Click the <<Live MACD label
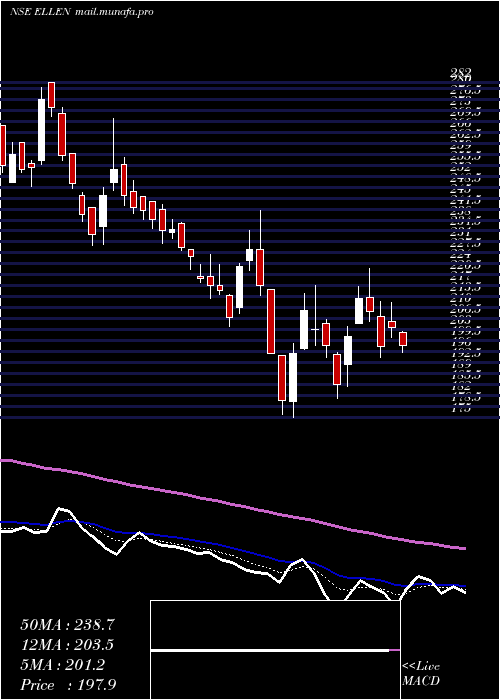 [421, 674]
